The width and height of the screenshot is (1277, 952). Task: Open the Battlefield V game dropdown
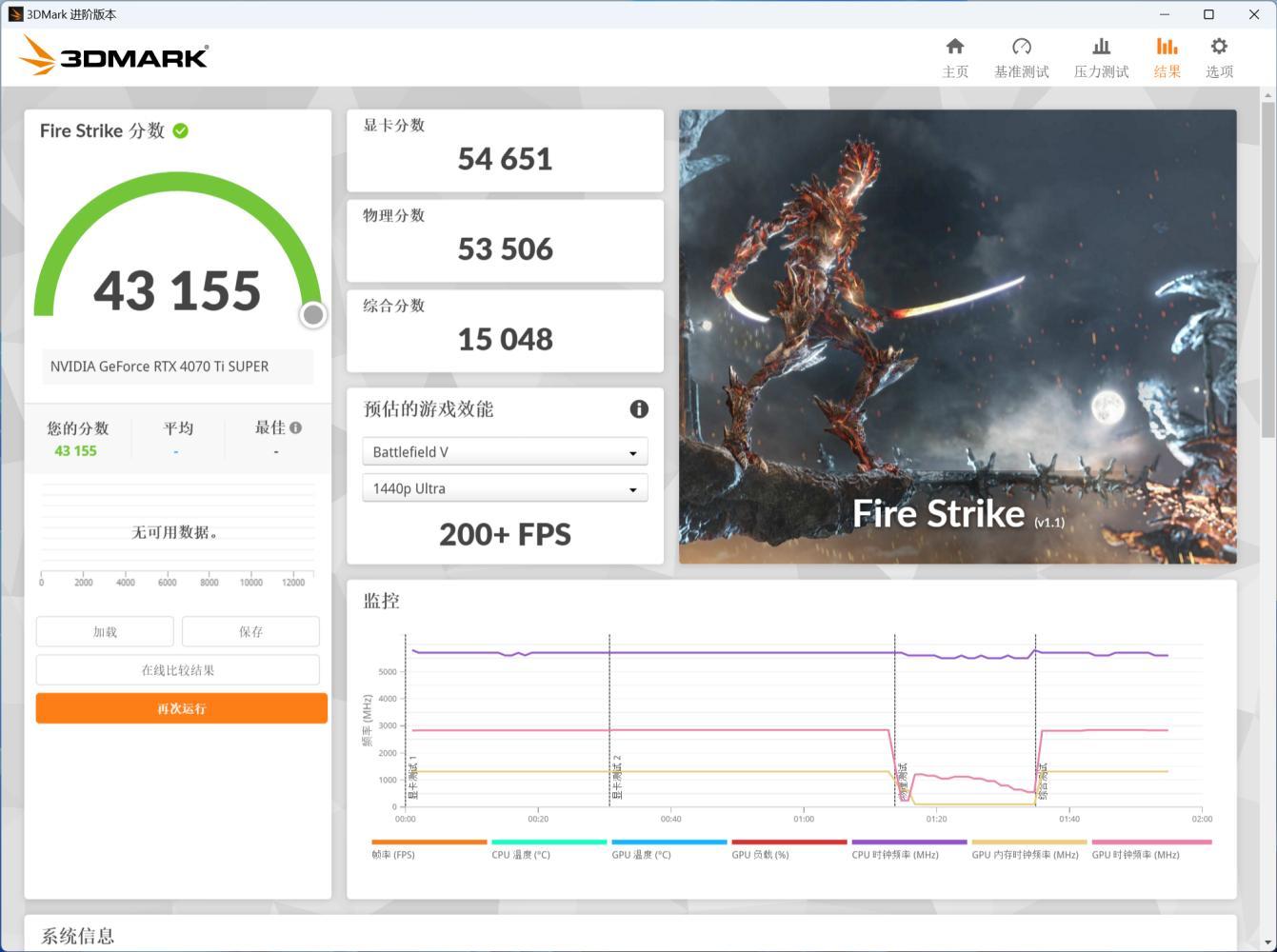[x=505, y=451]
